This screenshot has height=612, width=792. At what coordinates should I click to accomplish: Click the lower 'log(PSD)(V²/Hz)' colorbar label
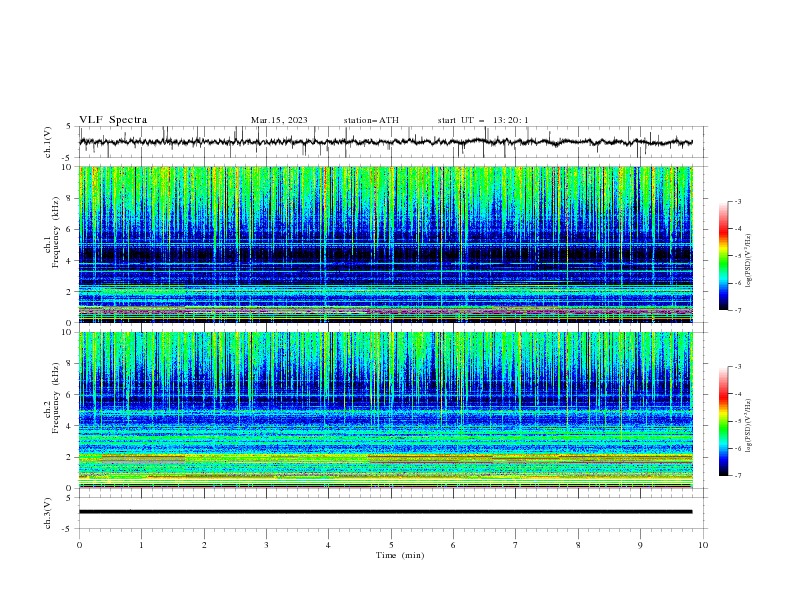point(748,426)
